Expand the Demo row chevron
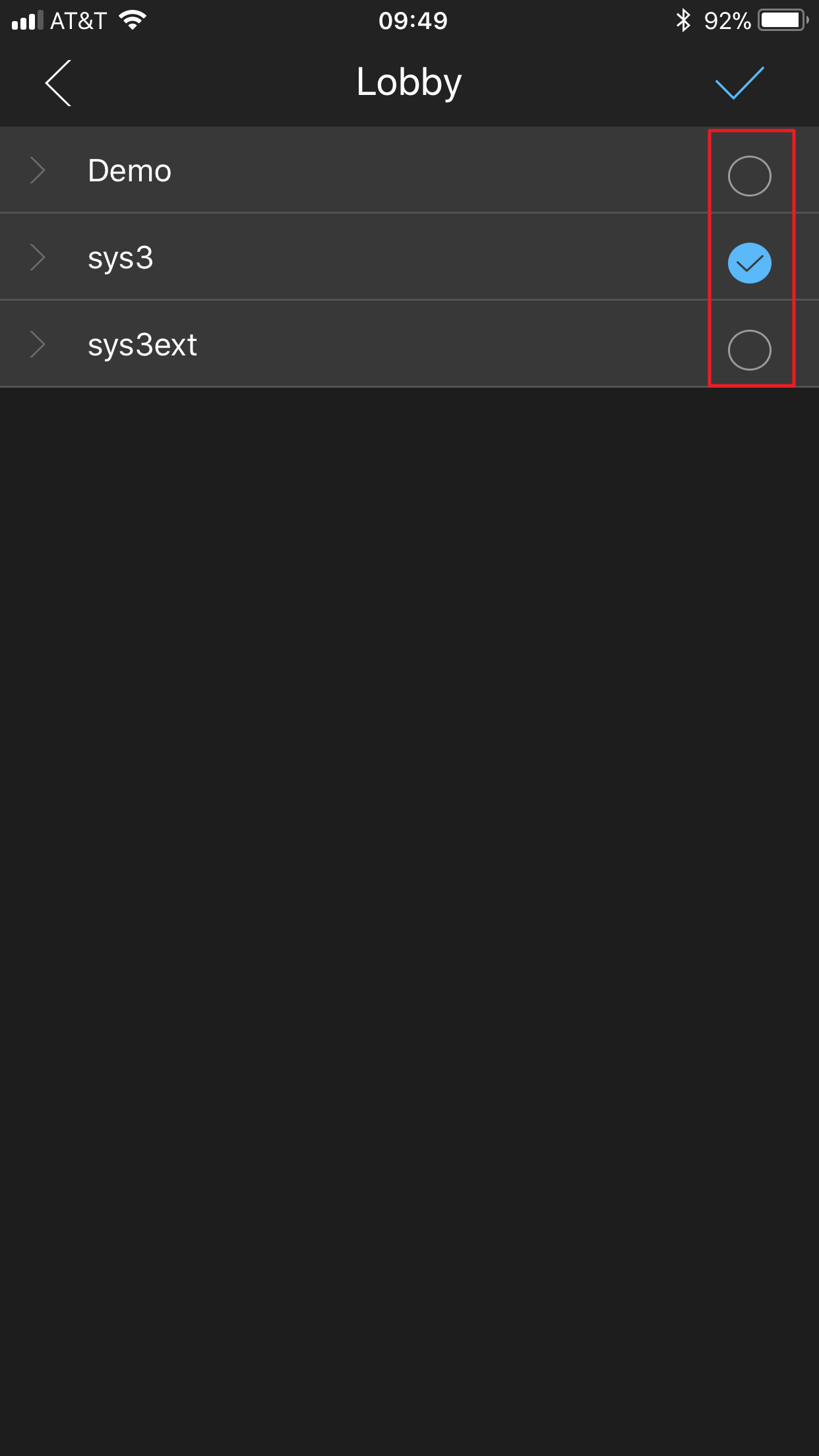 pyautogui.click(x=38, y=170)
